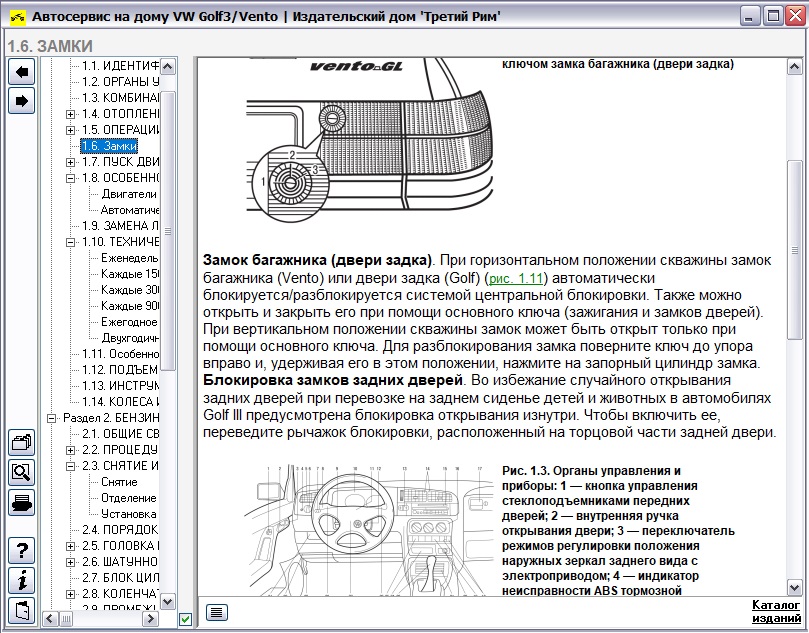This screenshot has height=633, width=809.
Task: Collapse the 2.3. СНЯТИЕ И tree node
Action: [x=70, y=466]
